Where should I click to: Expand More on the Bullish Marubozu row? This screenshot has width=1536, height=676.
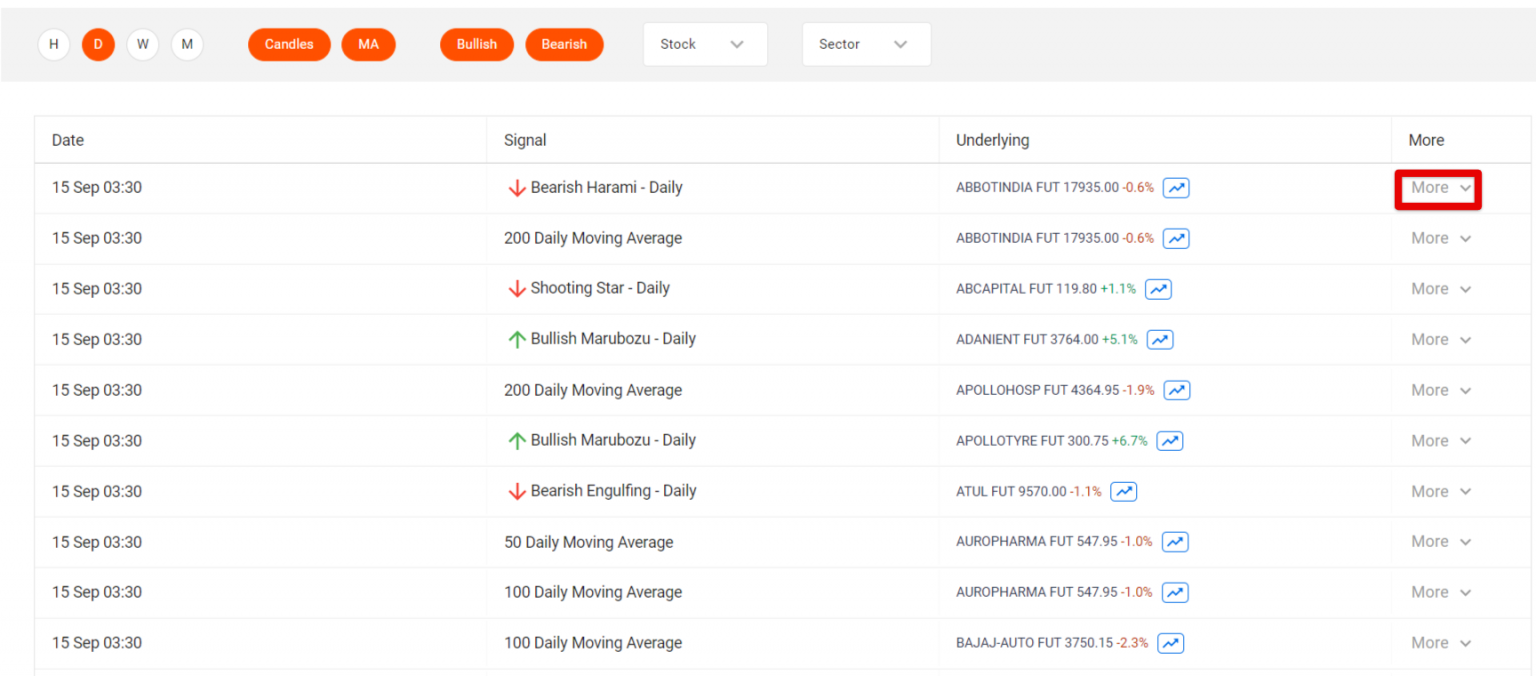(x=1437, y=339)
